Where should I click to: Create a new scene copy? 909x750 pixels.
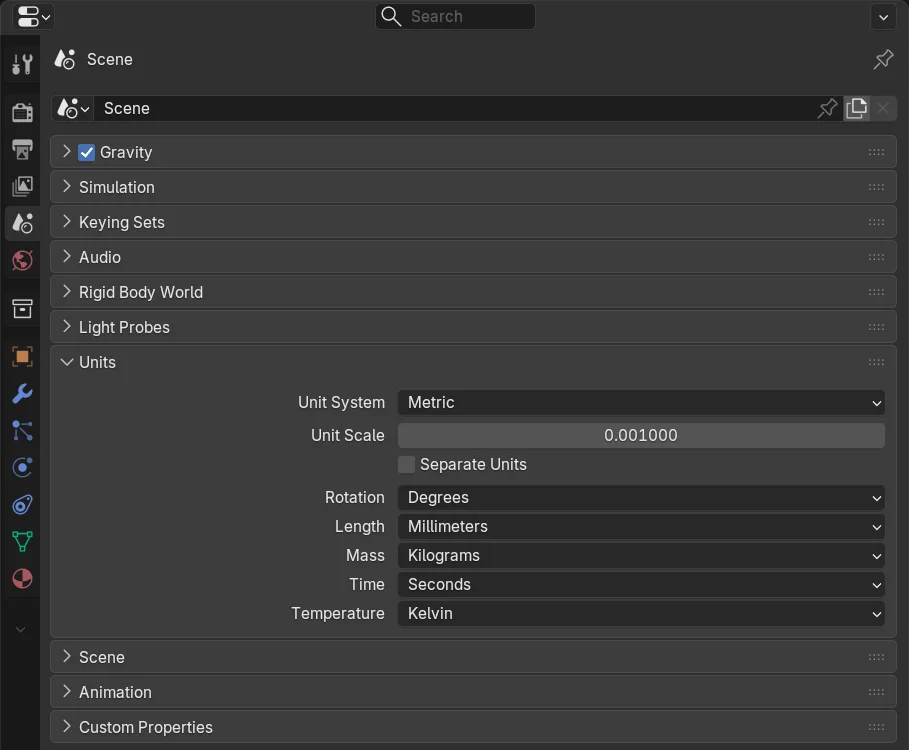pyautogui.click(x=856, y=108)
